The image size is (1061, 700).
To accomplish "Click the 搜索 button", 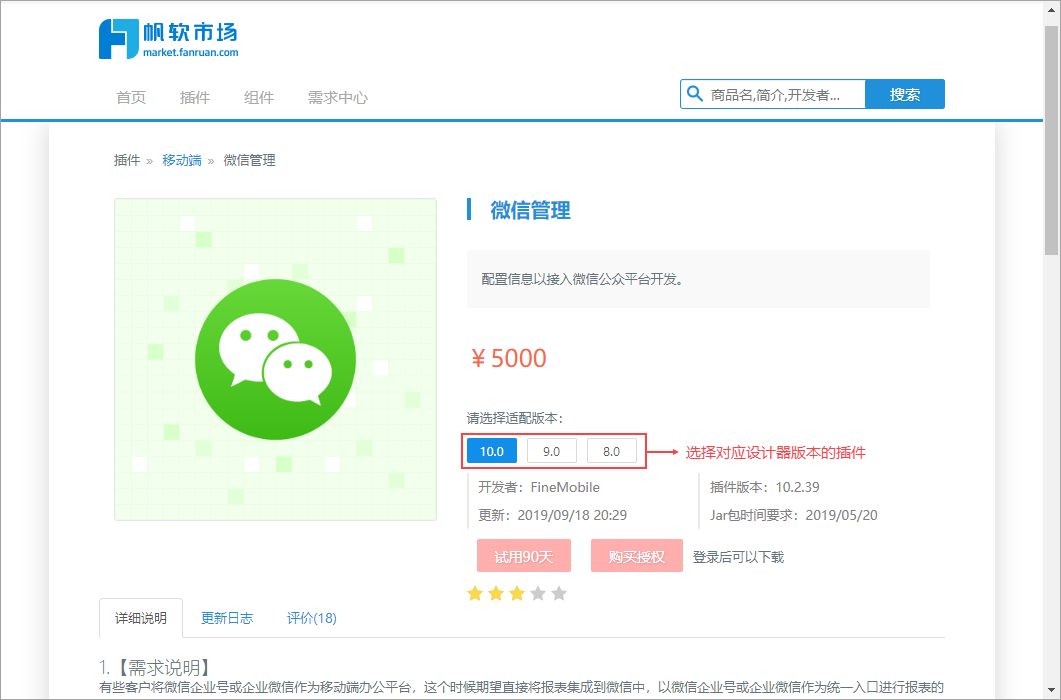I will 905,94.
